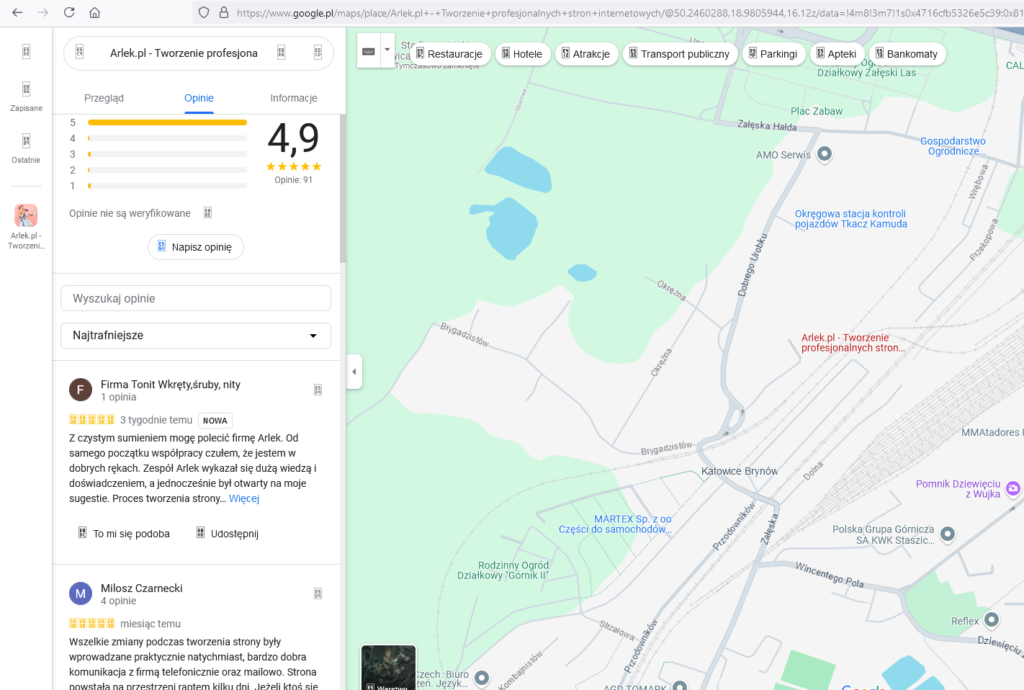The width and height of the screenshot is (1024, 690).
Task: Focus the Wyszukaj opinie search field
Action: (196, 298)
